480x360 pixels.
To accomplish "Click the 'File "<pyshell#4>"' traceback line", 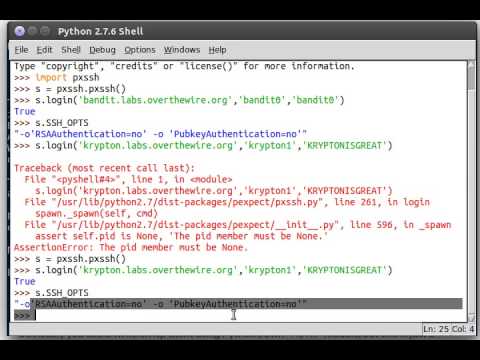I will click(x=128, y=179).
